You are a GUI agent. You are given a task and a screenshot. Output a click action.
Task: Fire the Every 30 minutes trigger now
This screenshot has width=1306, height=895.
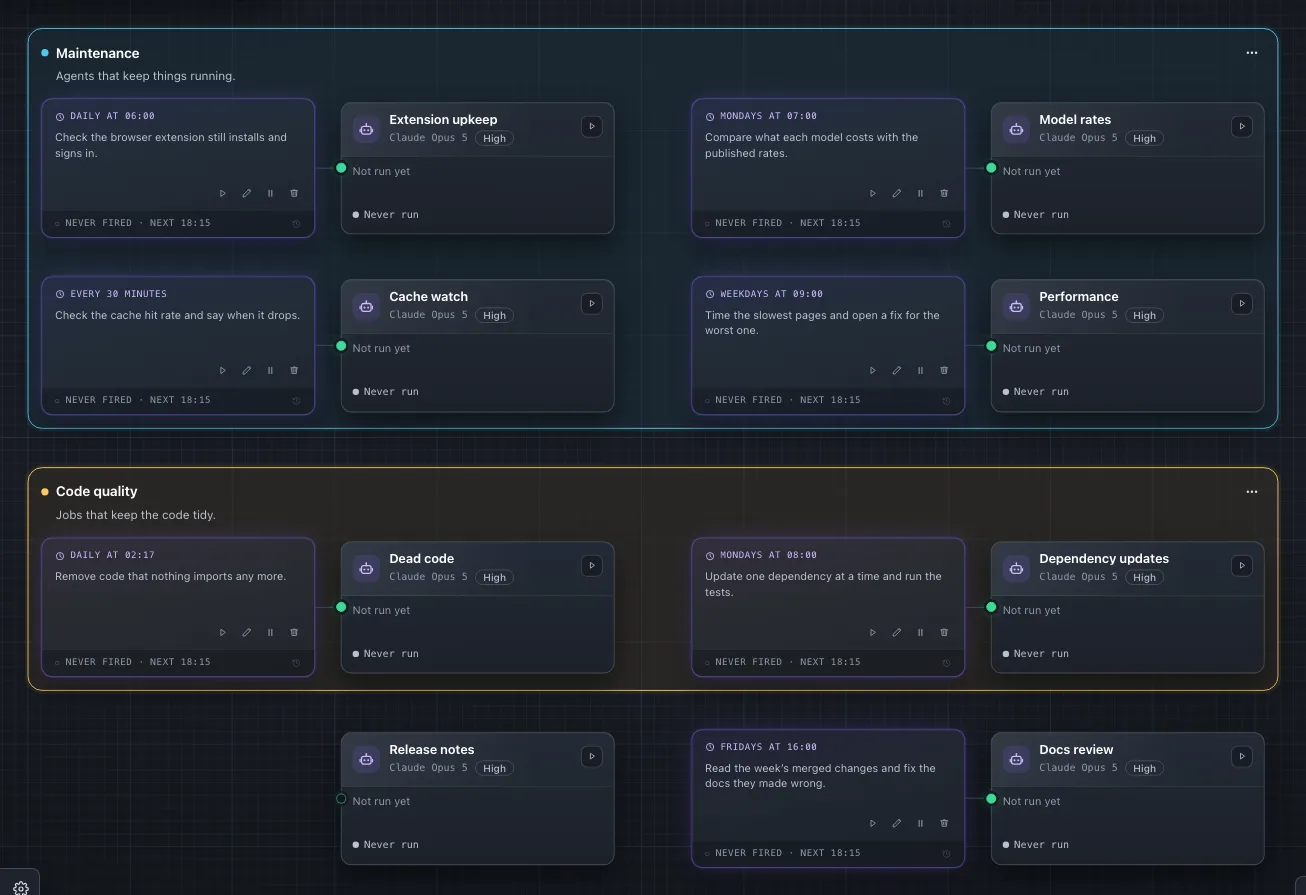point(223,370)
